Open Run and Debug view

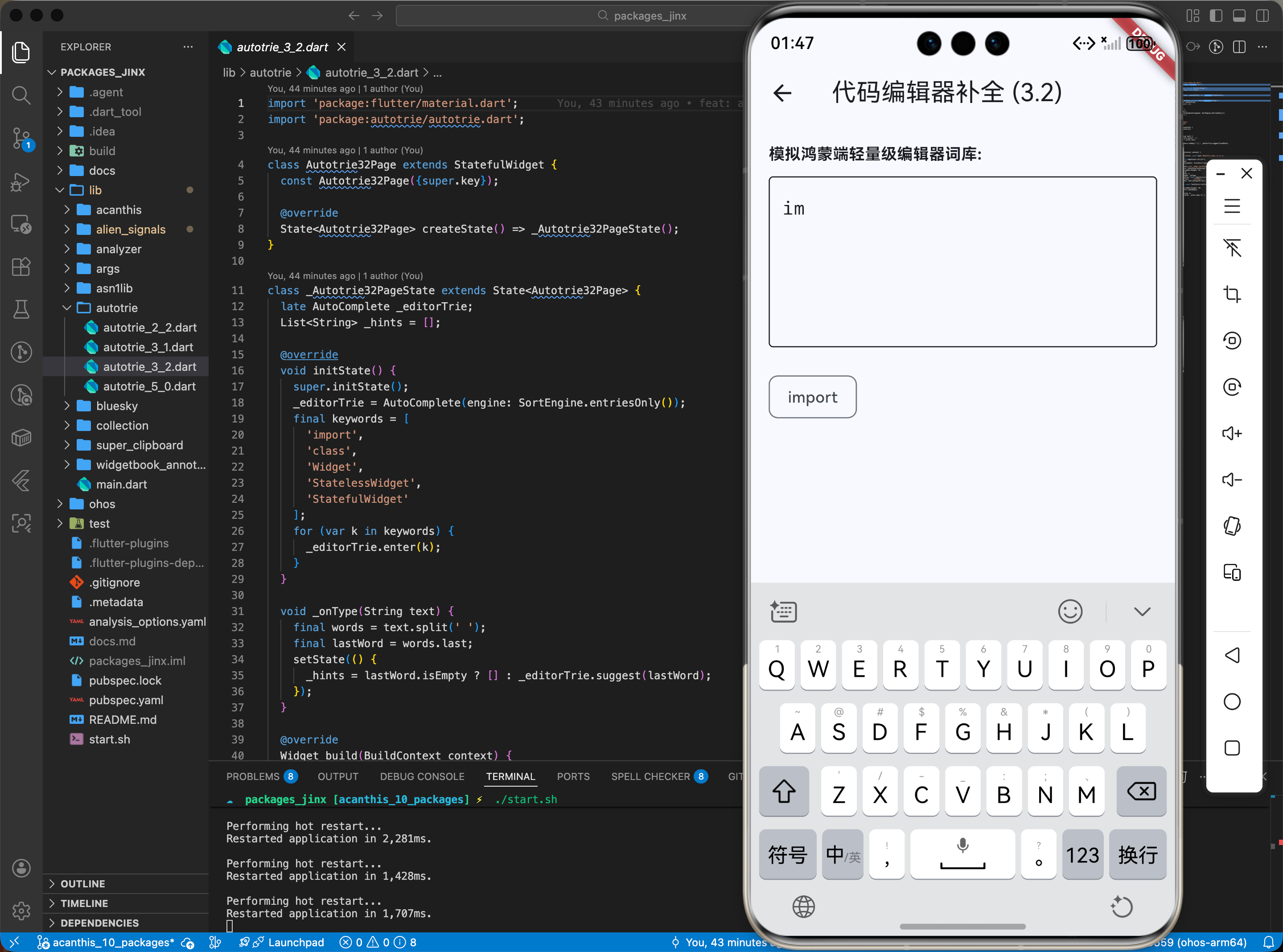[x=21, y=181]
